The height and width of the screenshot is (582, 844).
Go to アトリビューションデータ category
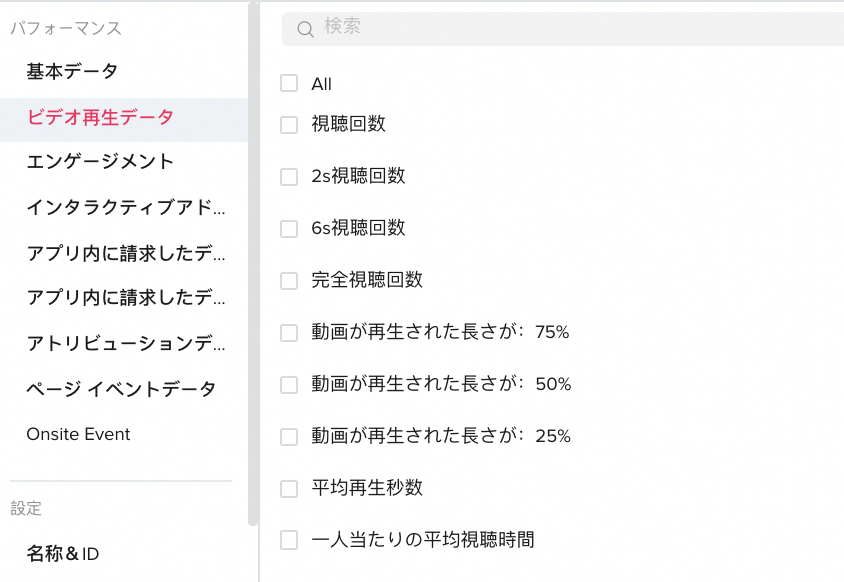[x=126, y=344]
